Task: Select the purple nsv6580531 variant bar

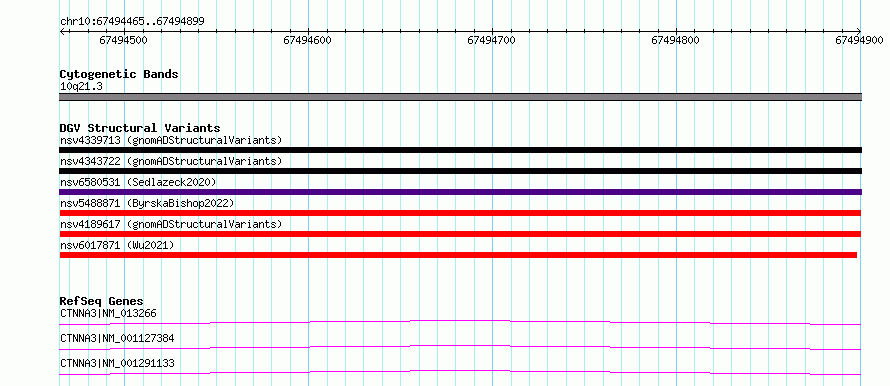Action: click(x=460, y=192)
